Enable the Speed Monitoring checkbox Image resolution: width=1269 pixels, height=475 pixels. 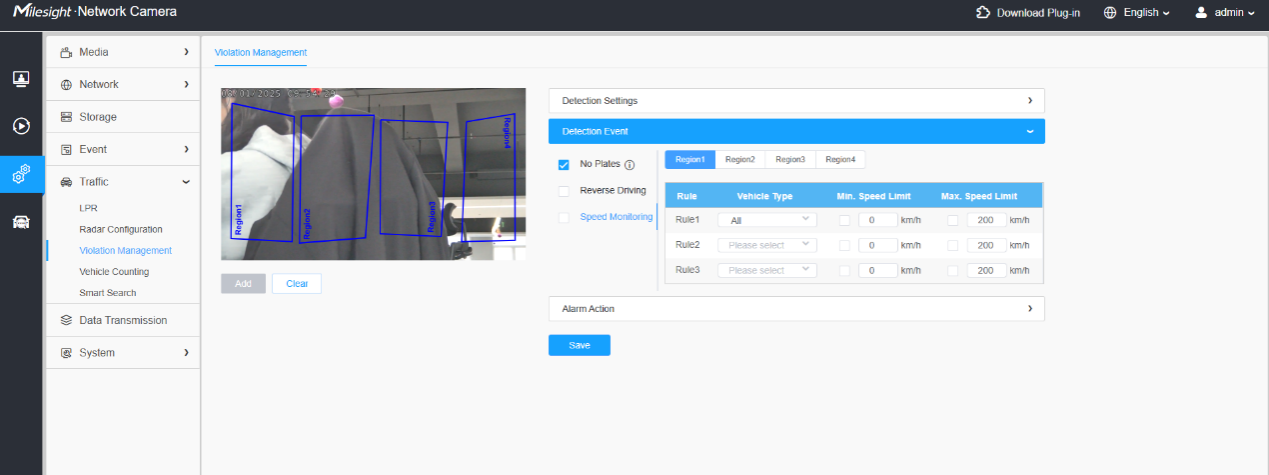[x=564, y=216]
